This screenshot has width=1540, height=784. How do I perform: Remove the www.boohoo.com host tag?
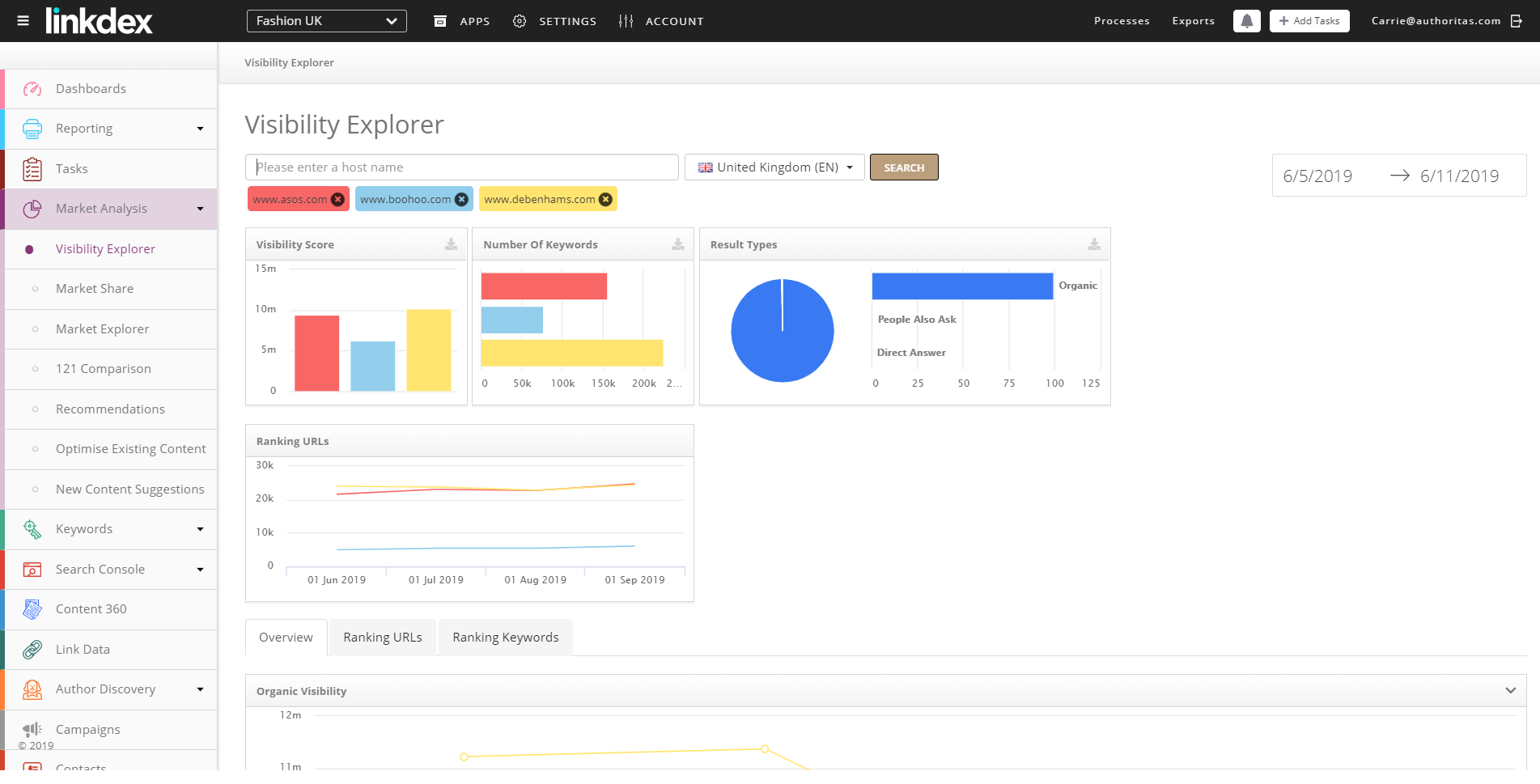[x=461, y=200]
